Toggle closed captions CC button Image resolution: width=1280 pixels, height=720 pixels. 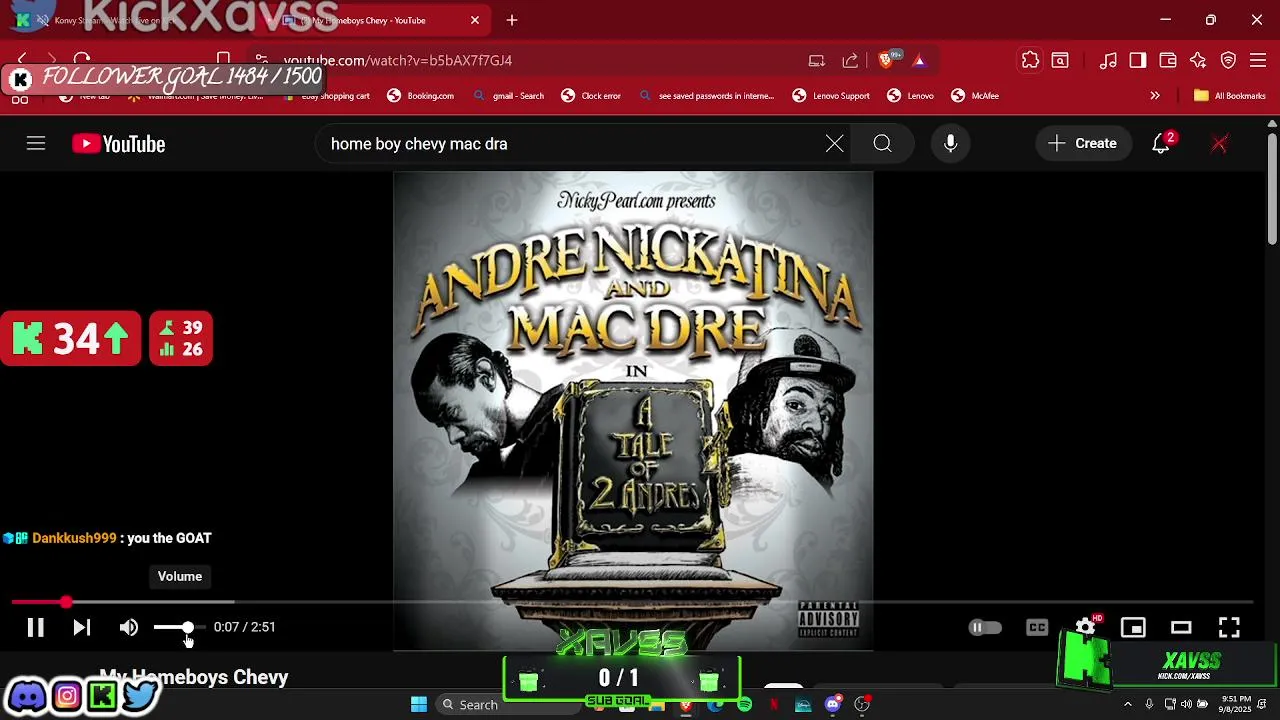(1037, 627)
